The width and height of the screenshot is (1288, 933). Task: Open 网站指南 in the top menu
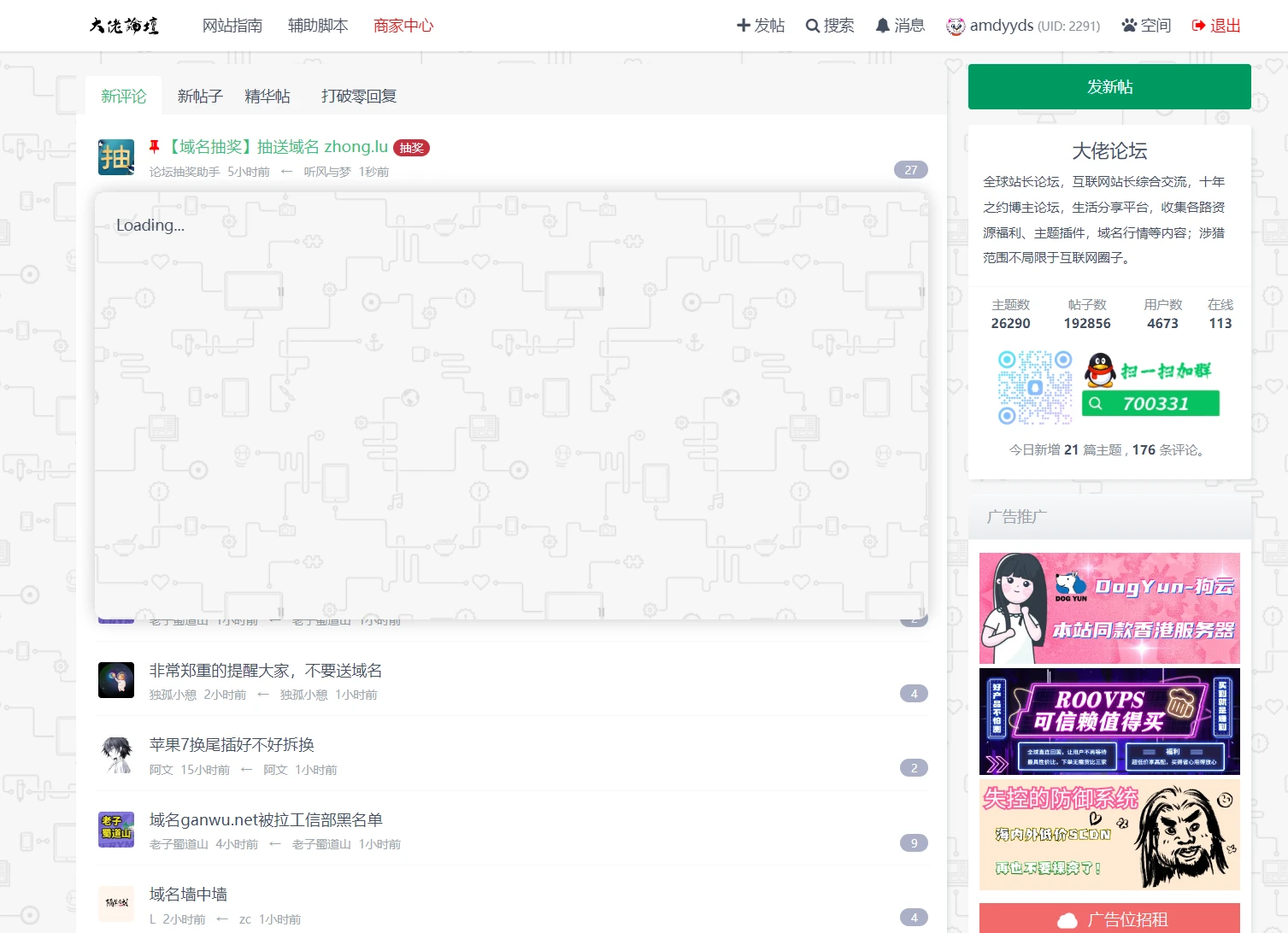click(x=232, y=26)
